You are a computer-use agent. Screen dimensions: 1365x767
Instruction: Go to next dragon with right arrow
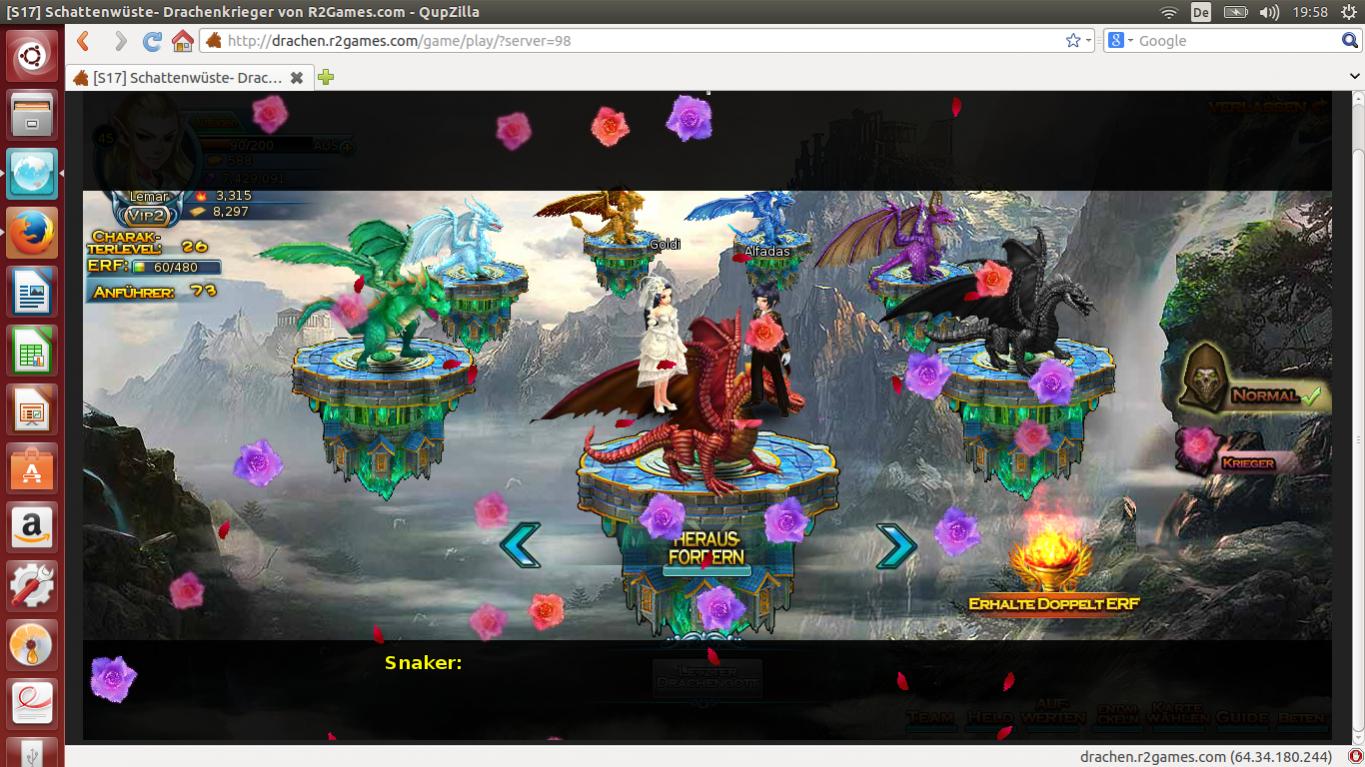896,545
